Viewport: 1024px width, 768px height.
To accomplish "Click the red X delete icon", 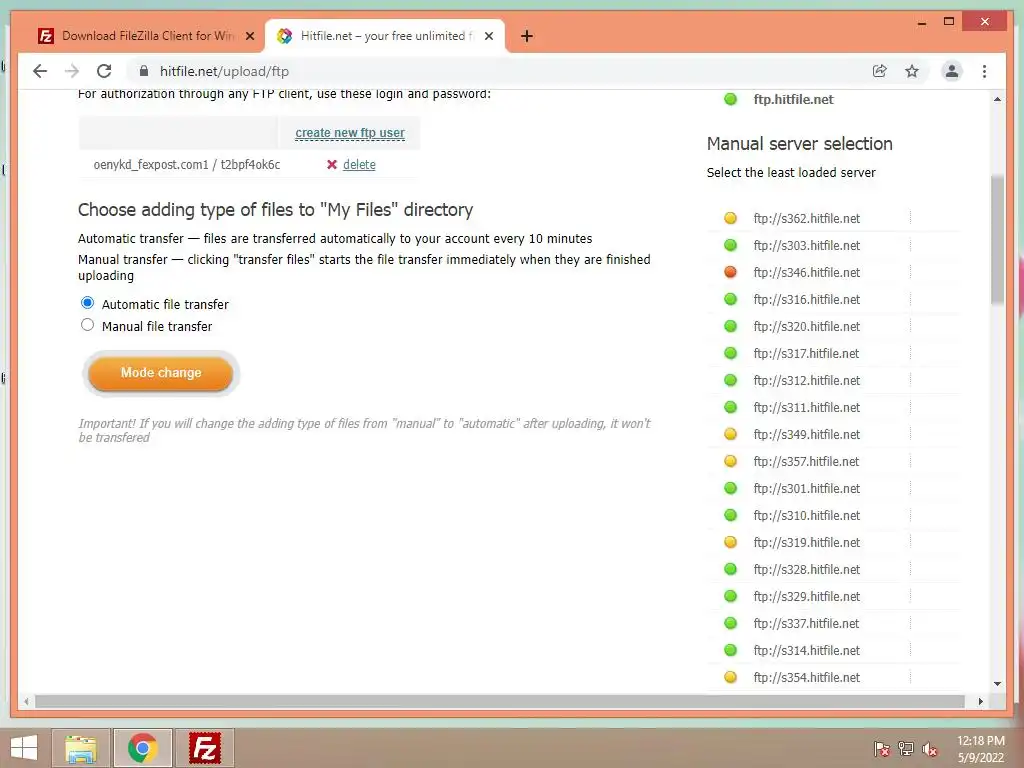I will [332, 165].
